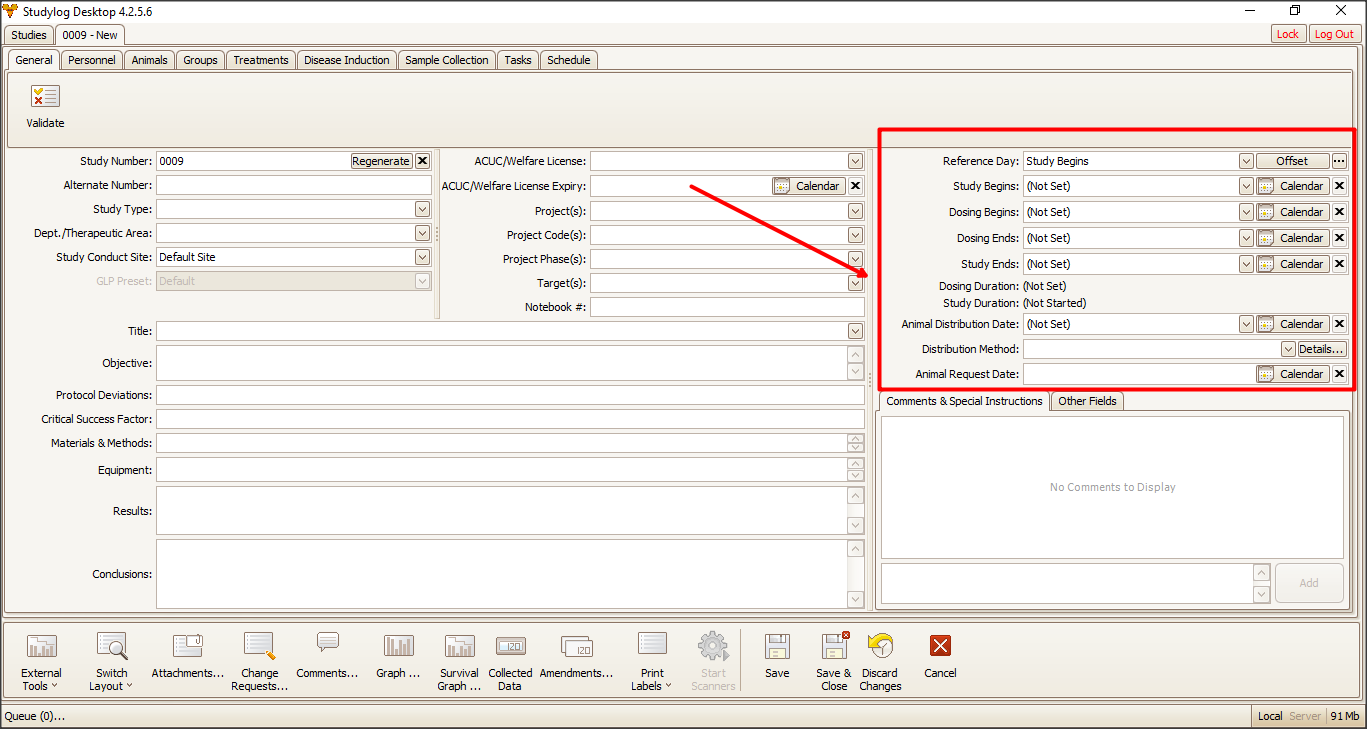Open the Print Labels icon

(x=652, y=644)
